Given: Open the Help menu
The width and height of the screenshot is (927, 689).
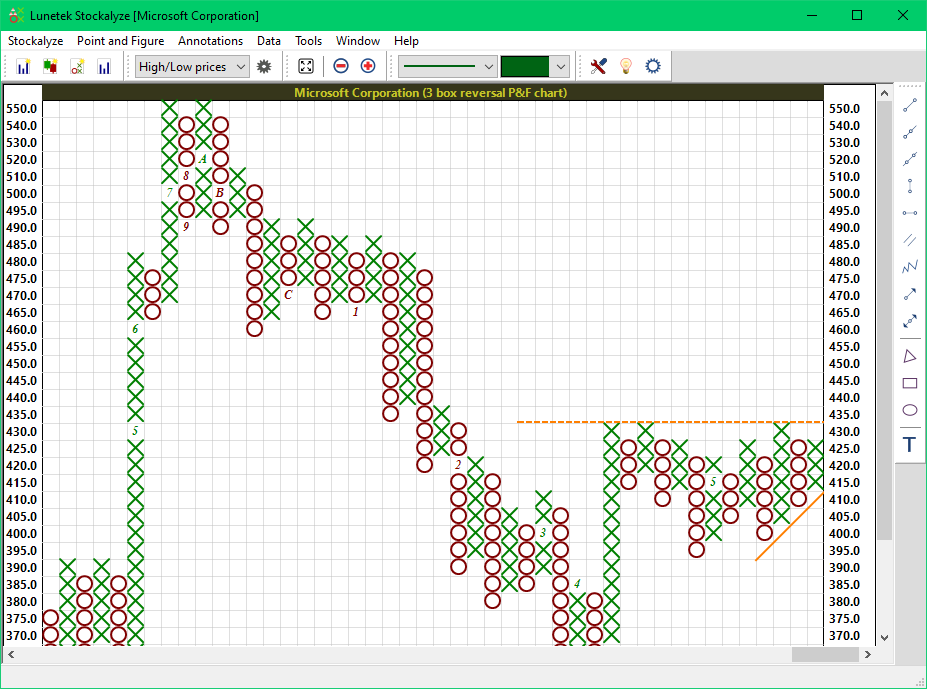Looking at the screenshot, I should coord(406,41).
